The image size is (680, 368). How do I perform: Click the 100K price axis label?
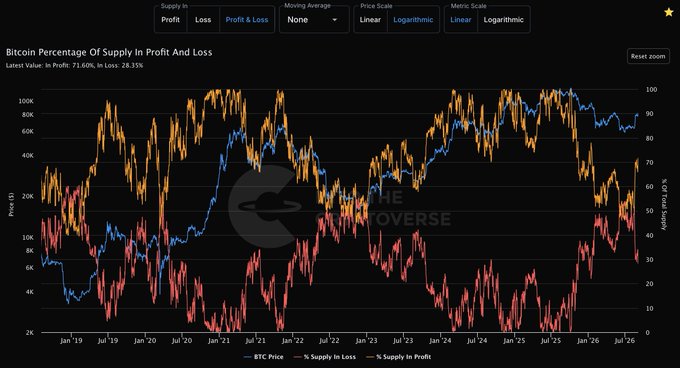point(26,101)
